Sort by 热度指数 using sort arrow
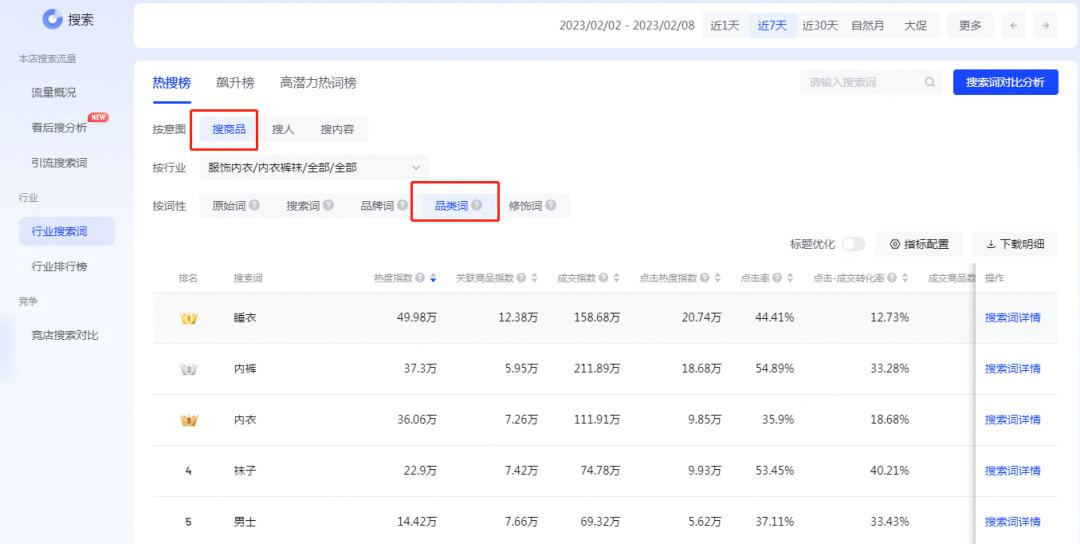 tap(433, 278)
